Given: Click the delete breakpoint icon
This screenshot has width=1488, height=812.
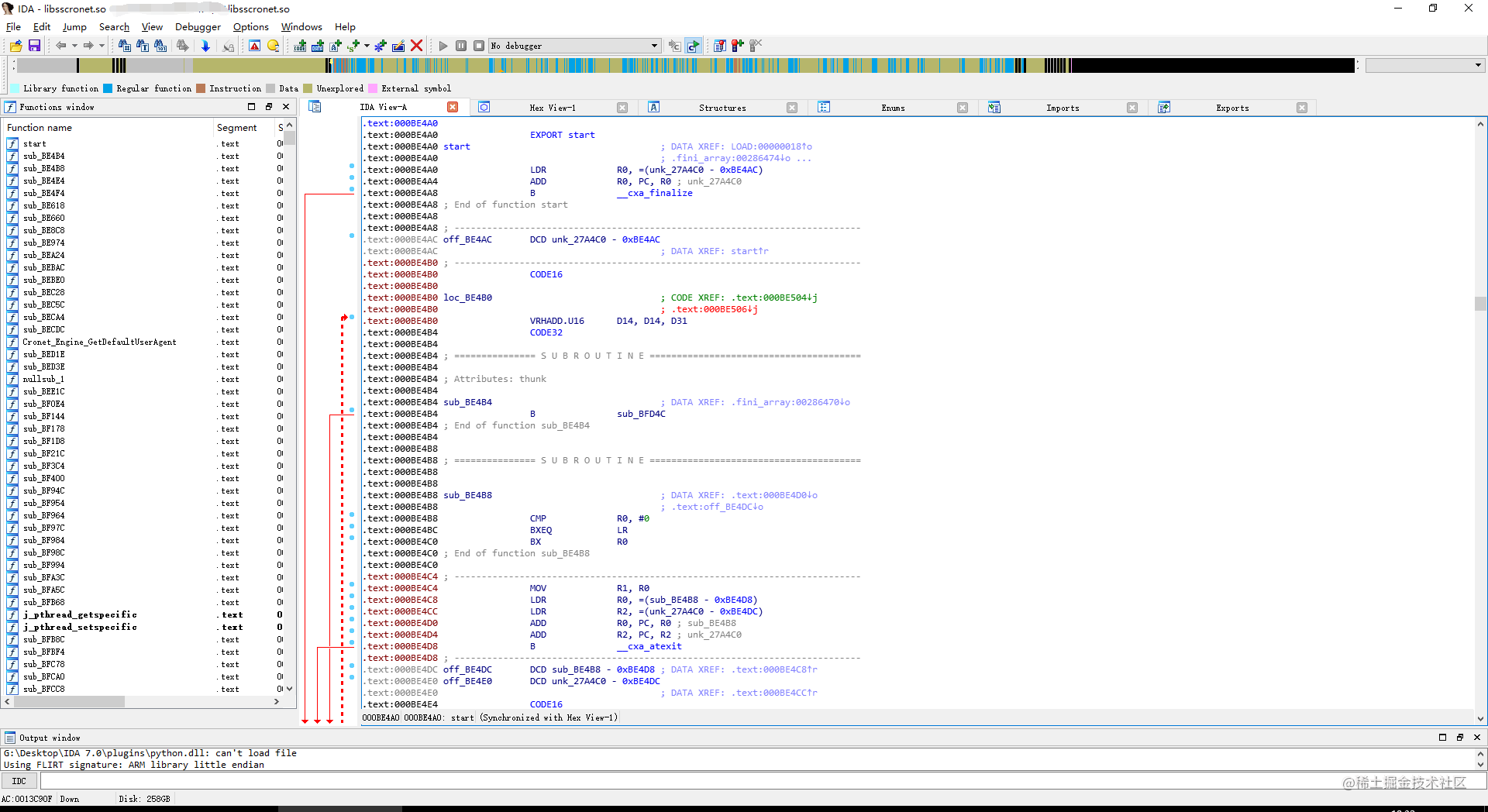Looking at the screenshot, I should [756, 46].
